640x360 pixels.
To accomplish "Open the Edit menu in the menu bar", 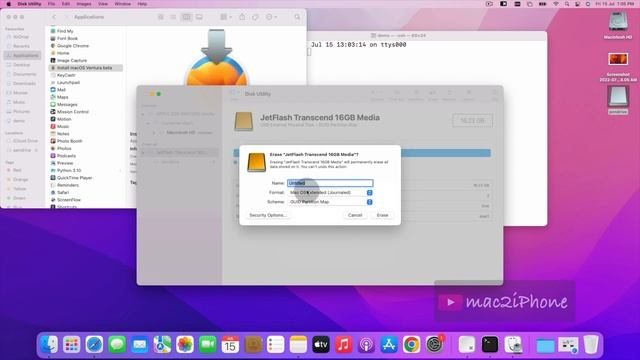I will 66,4.
